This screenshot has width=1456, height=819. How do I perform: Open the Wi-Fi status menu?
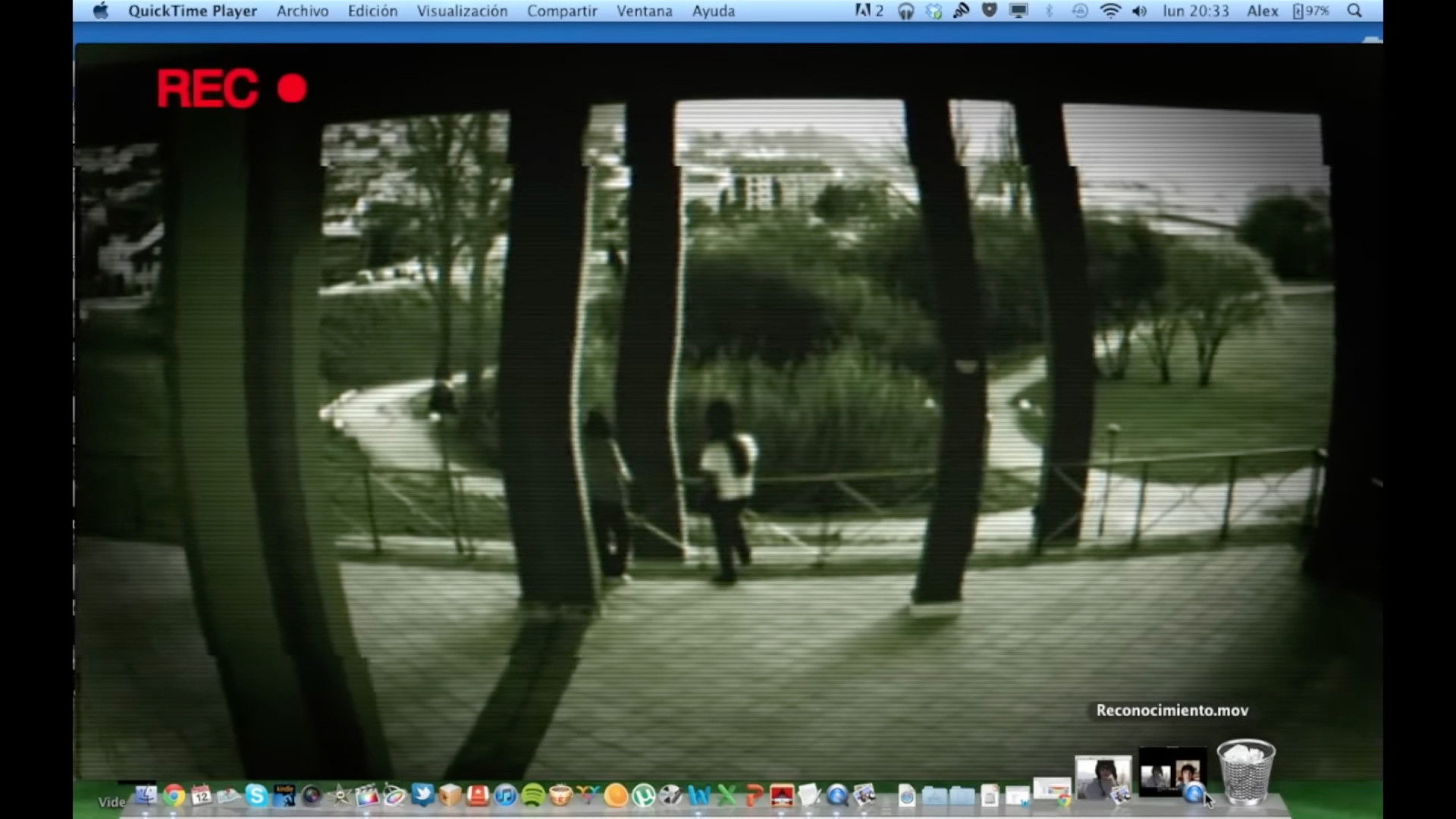(x=1109, y=11)
